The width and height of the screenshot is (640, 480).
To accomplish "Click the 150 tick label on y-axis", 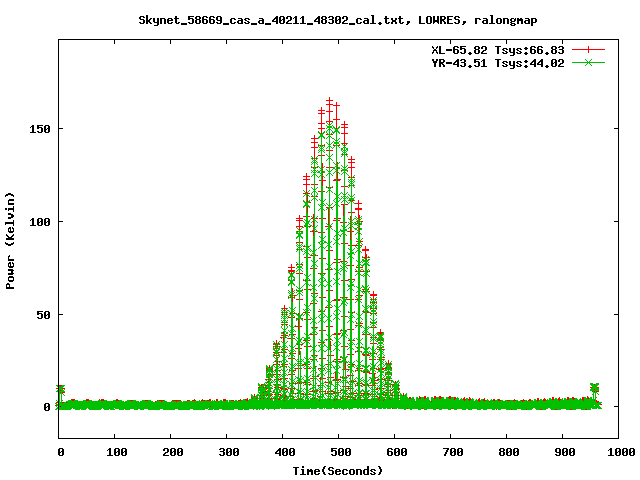I will (40, 129).
